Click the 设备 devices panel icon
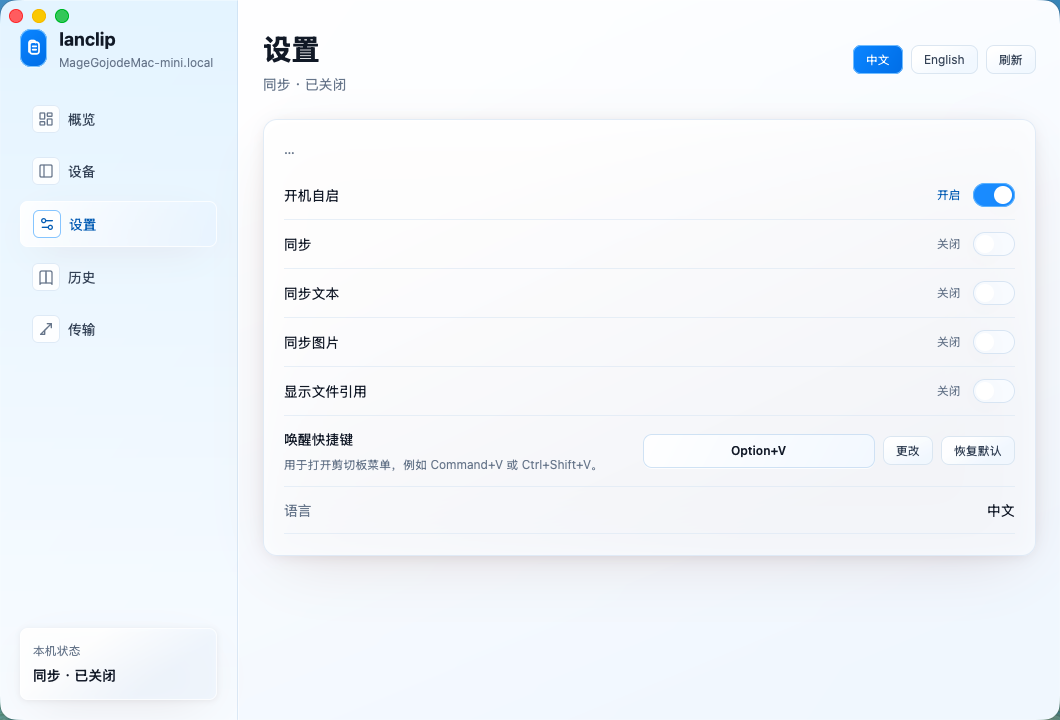1060x720 pixels. [46, 171]
